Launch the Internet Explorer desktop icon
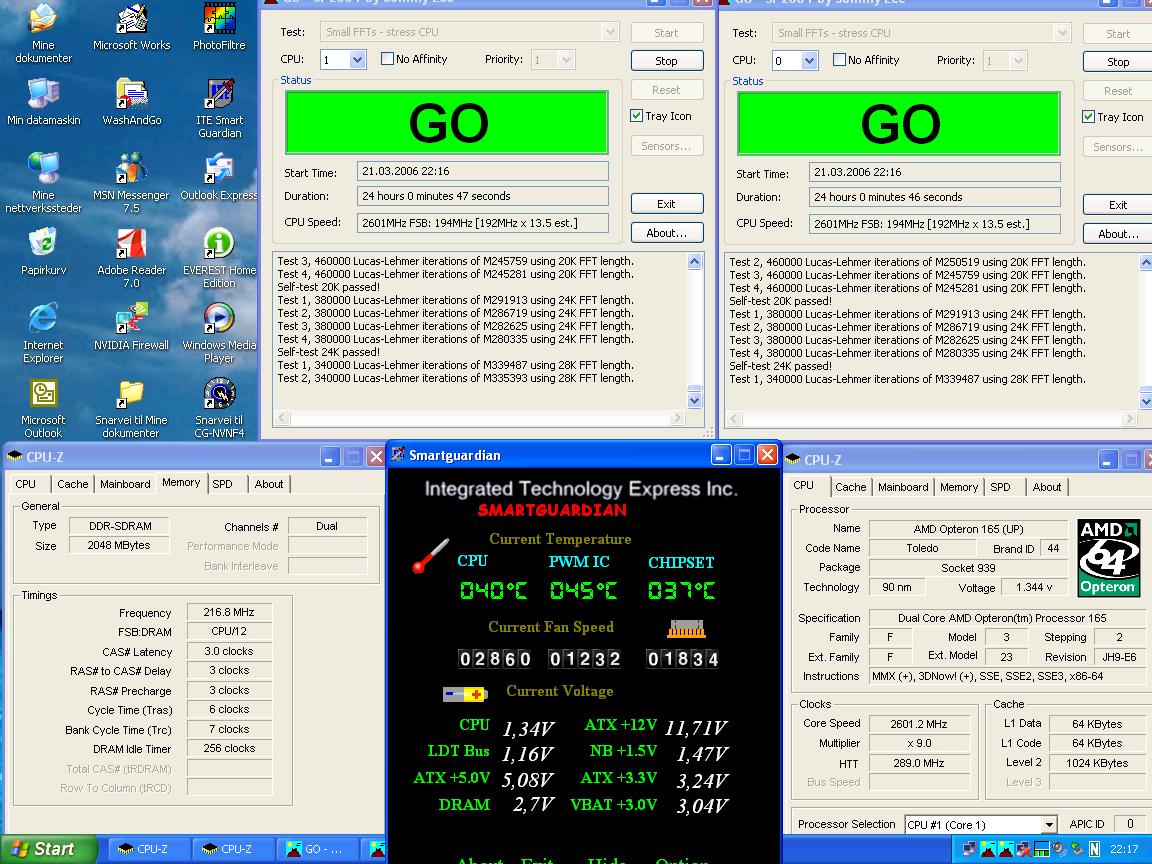The image size is (1152, 864). click(x=43, y=333)
